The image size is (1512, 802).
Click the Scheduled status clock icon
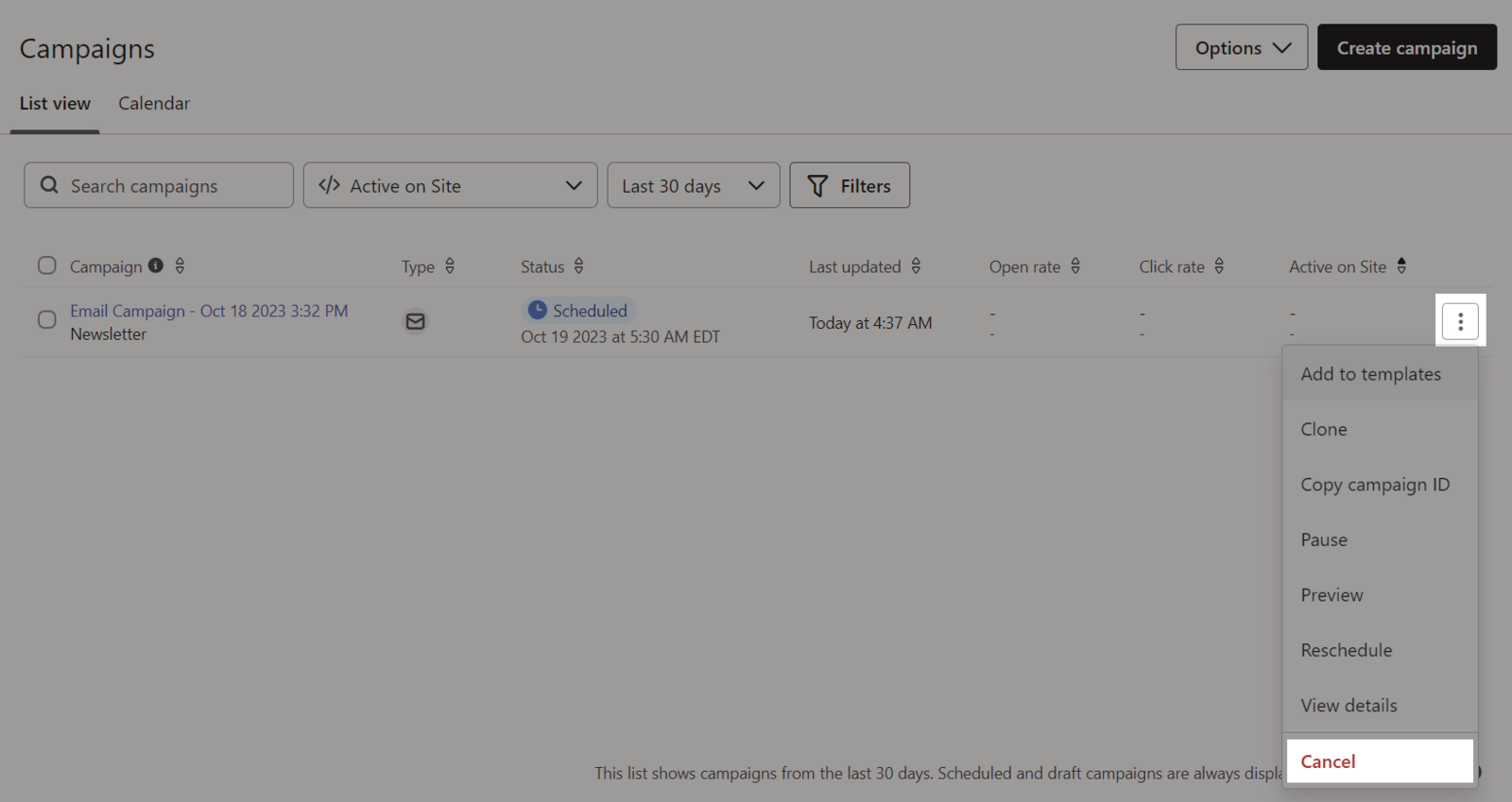[537, 310]
